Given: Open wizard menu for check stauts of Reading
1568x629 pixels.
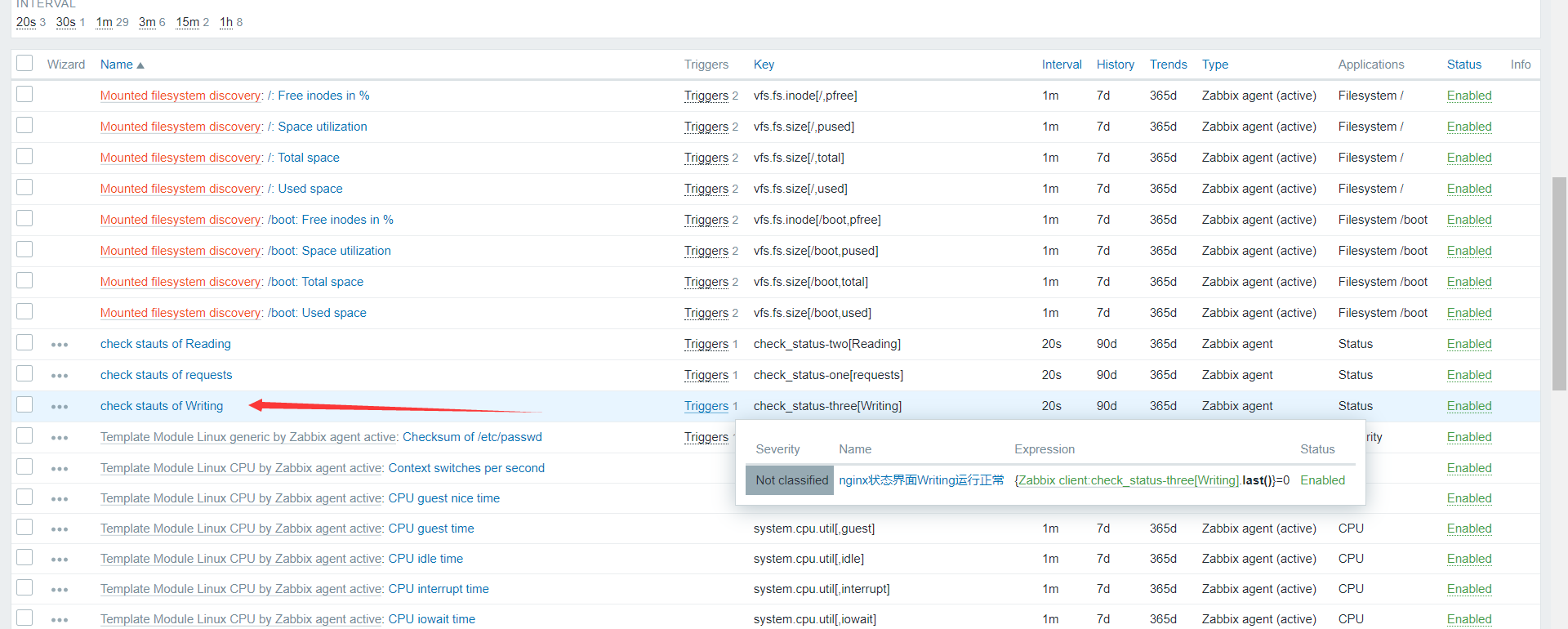Looking at the screenshot, I should pos(60,345).
